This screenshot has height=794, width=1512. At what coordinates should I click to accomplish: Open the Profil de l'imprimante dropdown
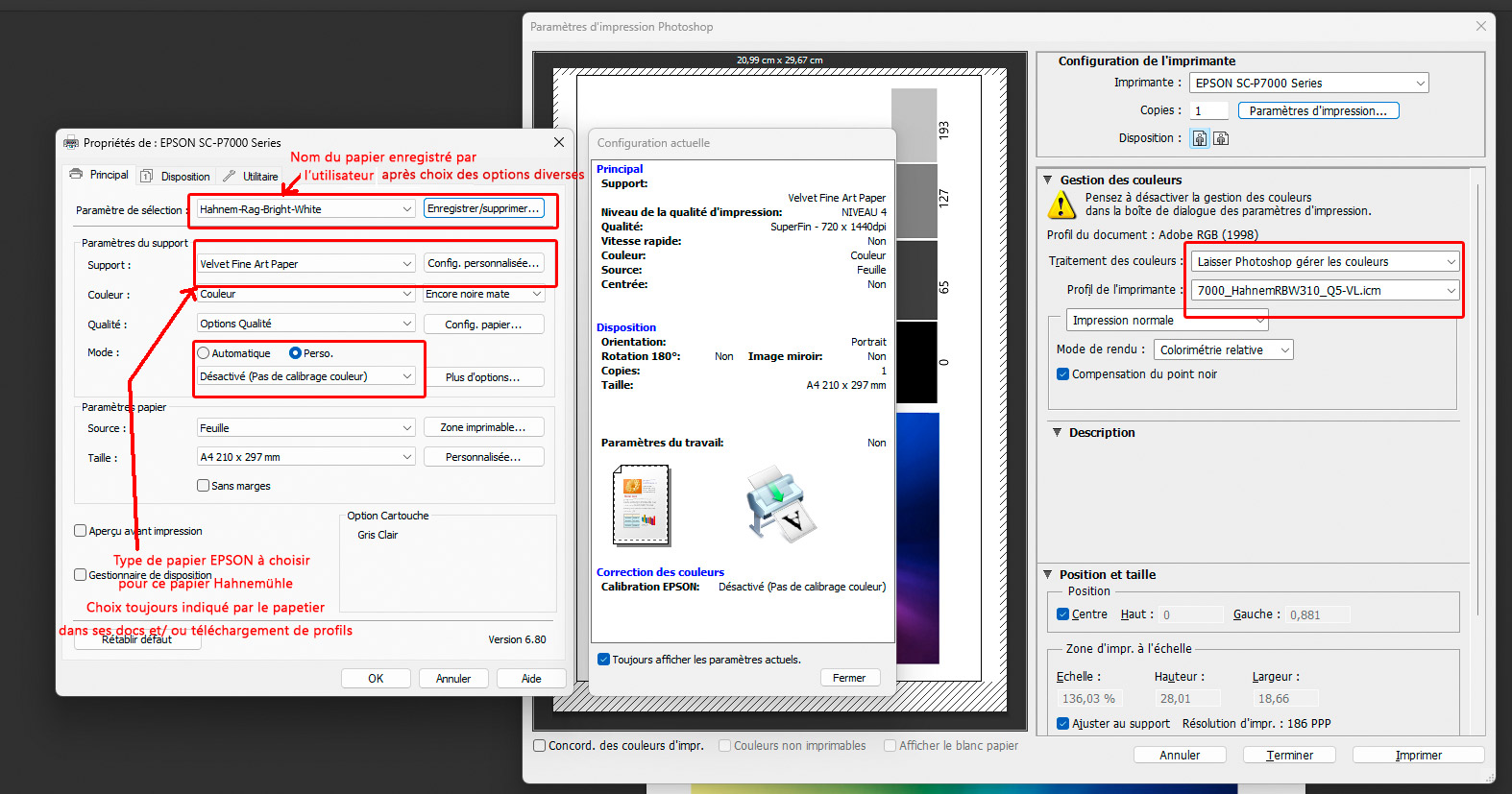(x=1326, y=290)
